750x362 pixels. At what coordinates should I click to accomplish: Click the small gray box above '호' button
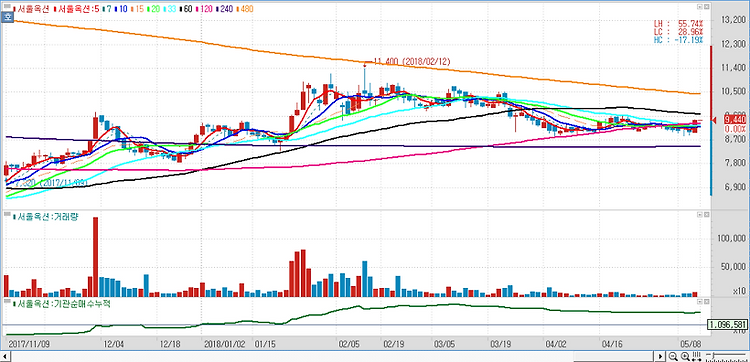7,6
